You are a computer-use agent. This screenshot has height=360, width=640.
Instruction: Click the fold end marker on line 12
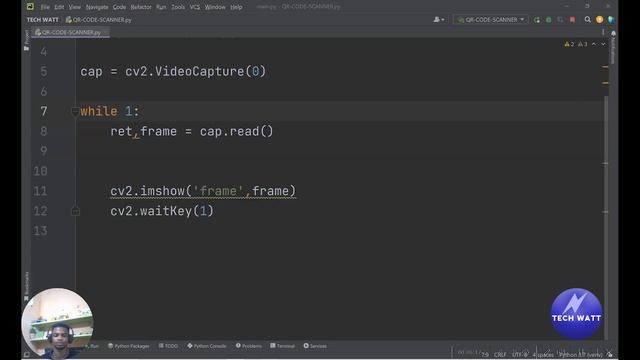click(x=75, y=211)
